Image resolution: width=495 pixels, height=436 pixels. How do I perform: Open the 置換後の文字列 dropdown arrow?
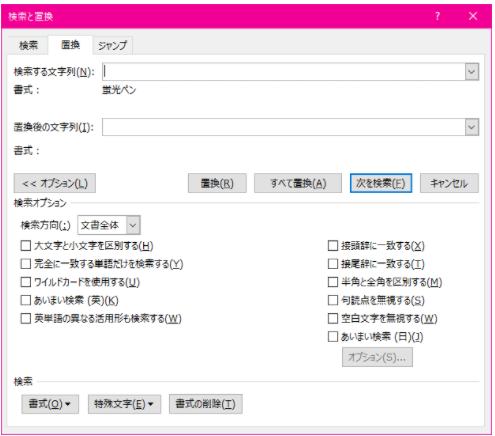[x=472, y=127]
